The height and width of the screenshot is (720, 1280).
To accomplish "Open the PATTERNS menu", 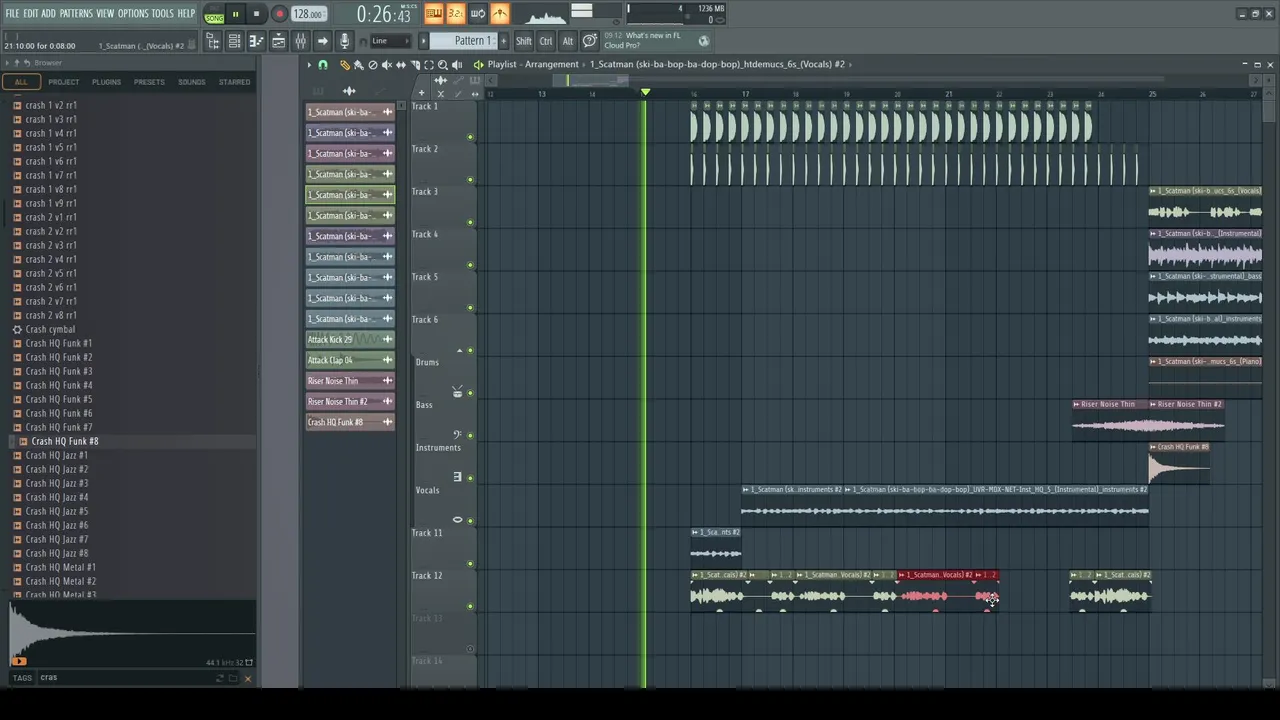I will point(76,13).
